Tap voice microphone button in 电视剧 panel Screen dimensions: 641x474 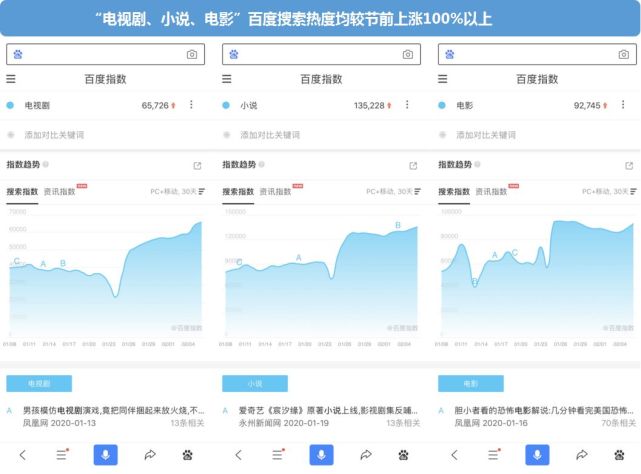tap(105, 455)
